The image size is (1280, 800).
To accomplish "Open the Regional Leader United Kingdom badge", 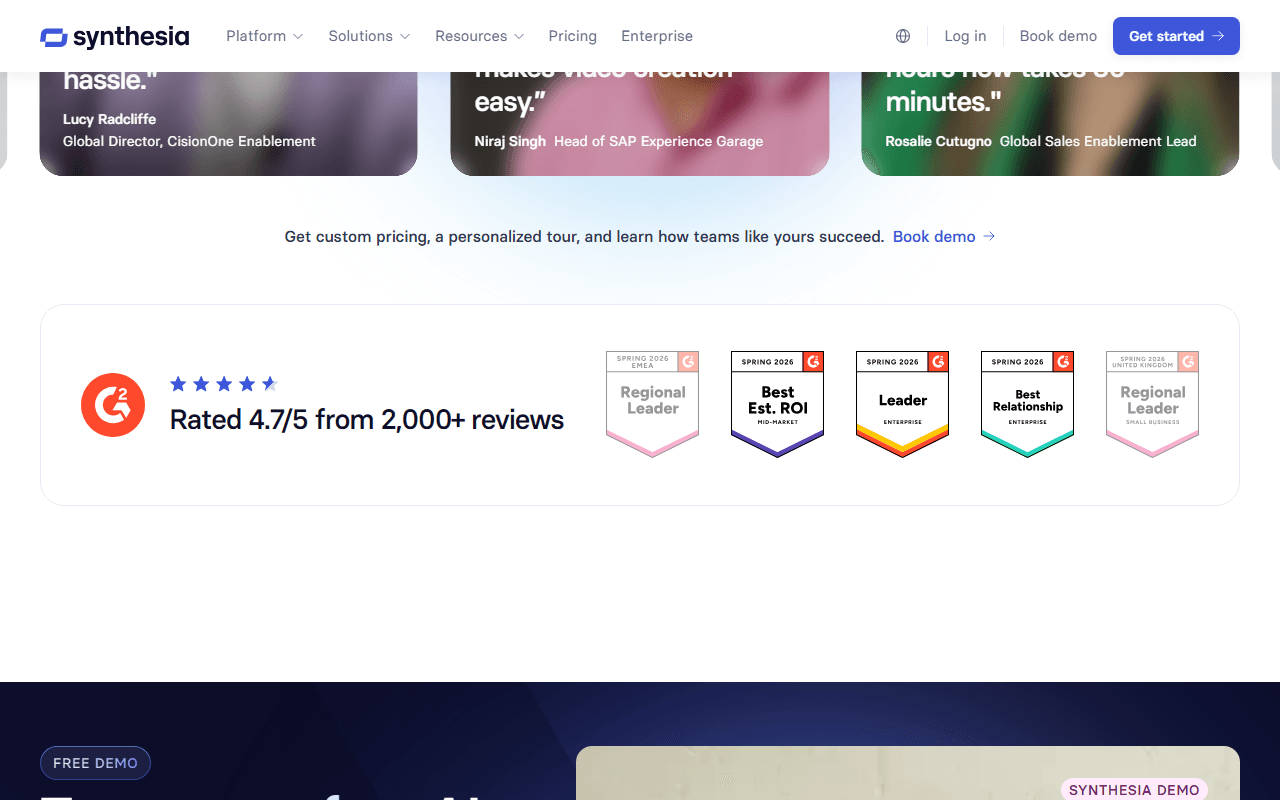I will pos(1152,404).
